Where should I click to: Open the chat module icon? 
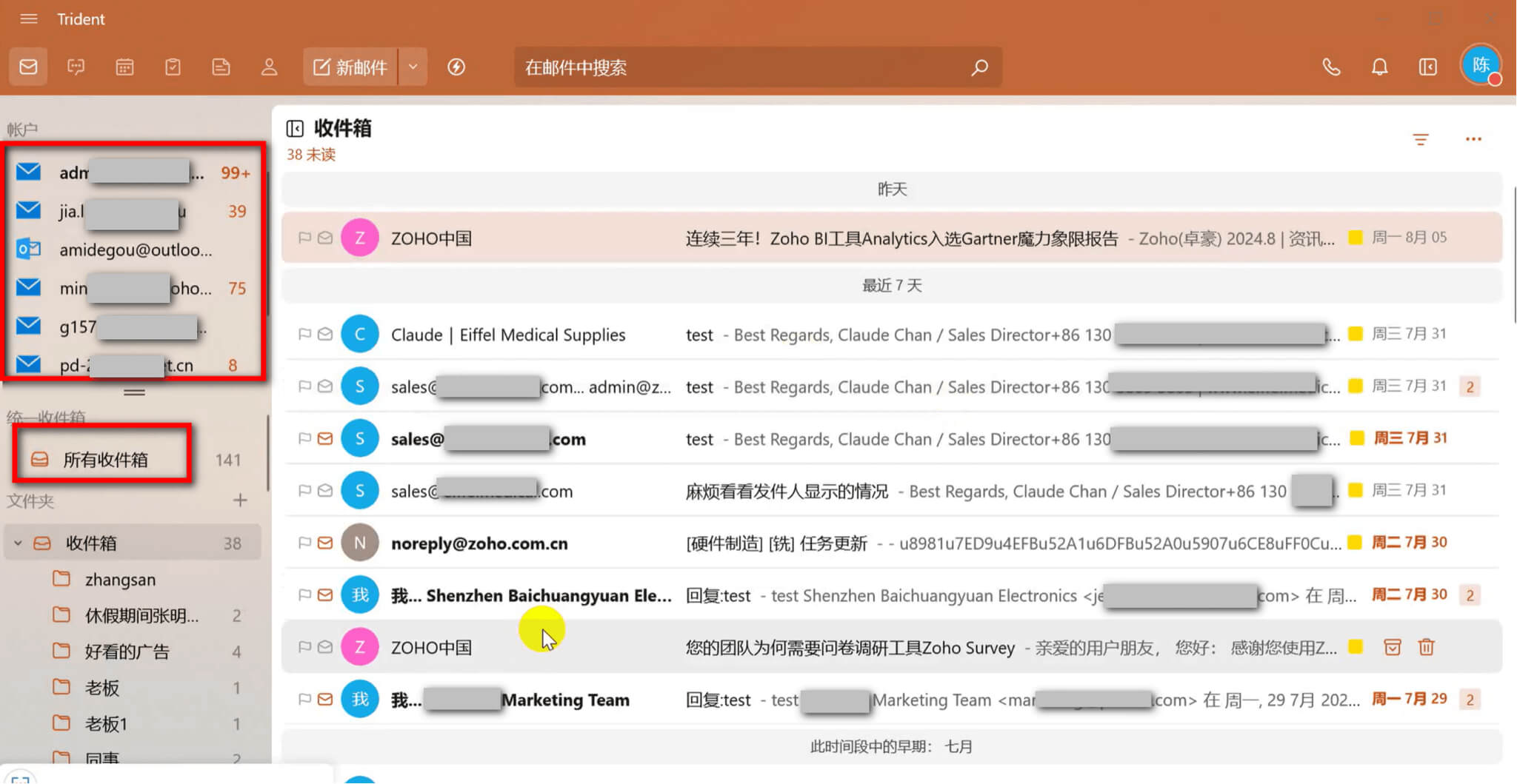pos(76,67)
